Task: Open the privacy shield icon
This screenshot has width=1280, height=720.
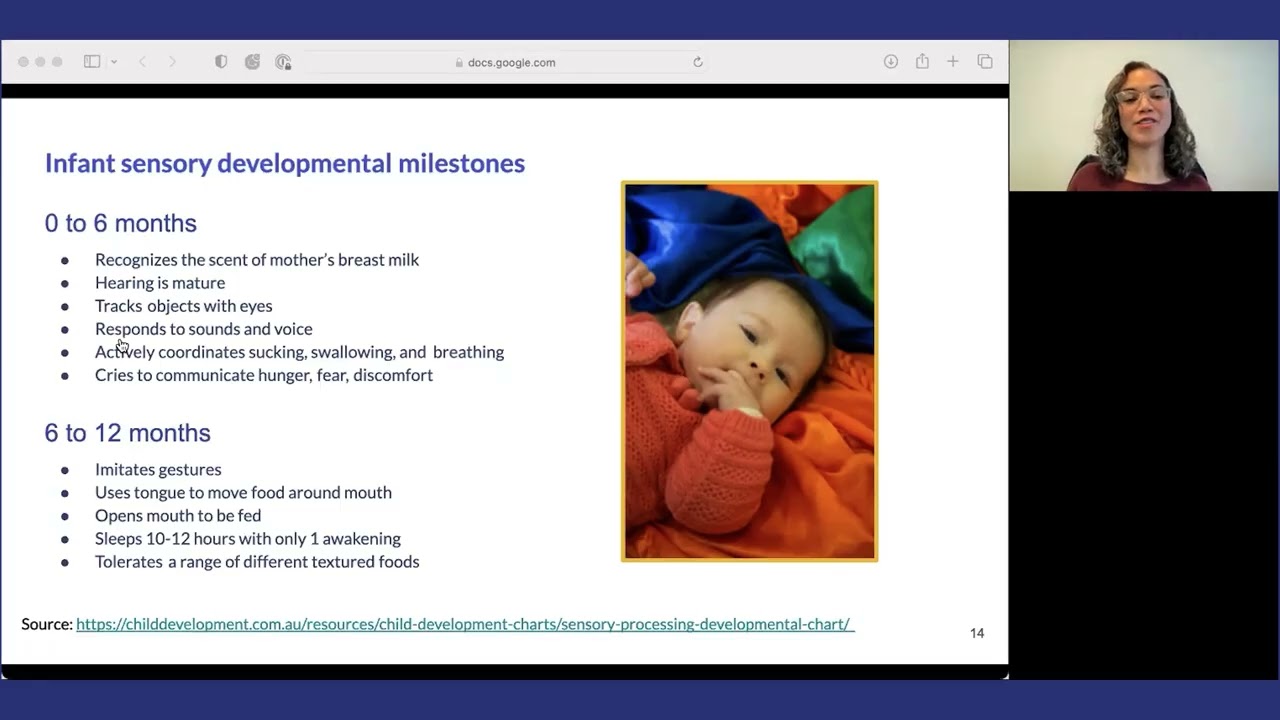Action: coord(221,62)
